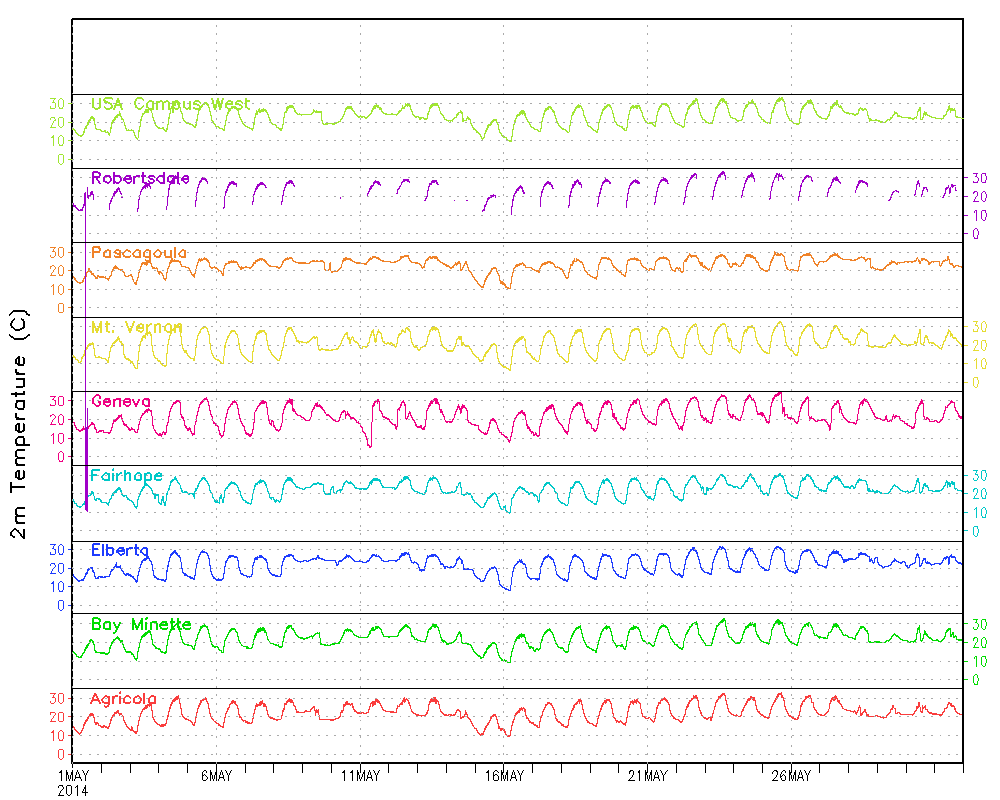Viewport: 1000px width, 800px height.
Task: Select the Bay Minette station label
Action: click(140, 624)
